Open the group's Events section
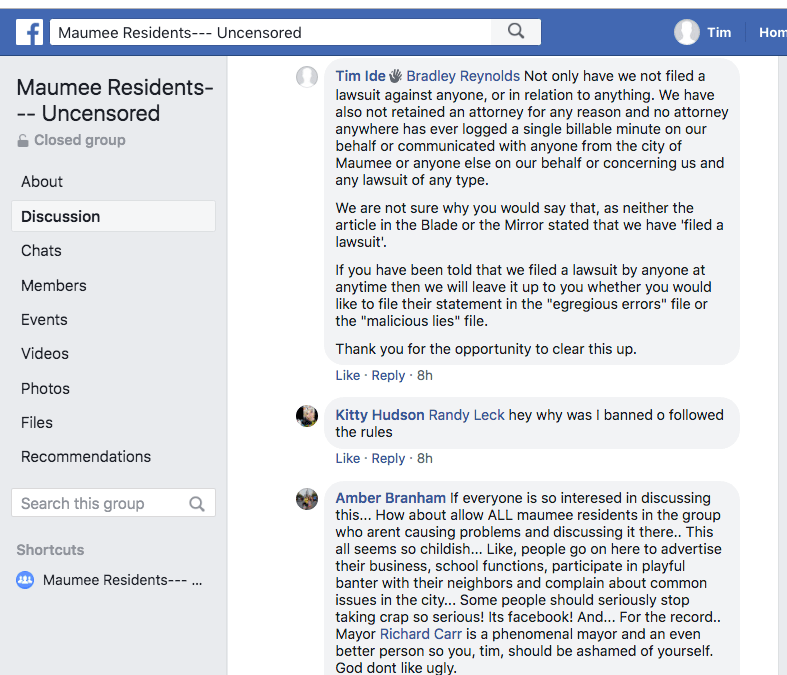The width and height of the screenshot is (787, 675). coord(45,320)
